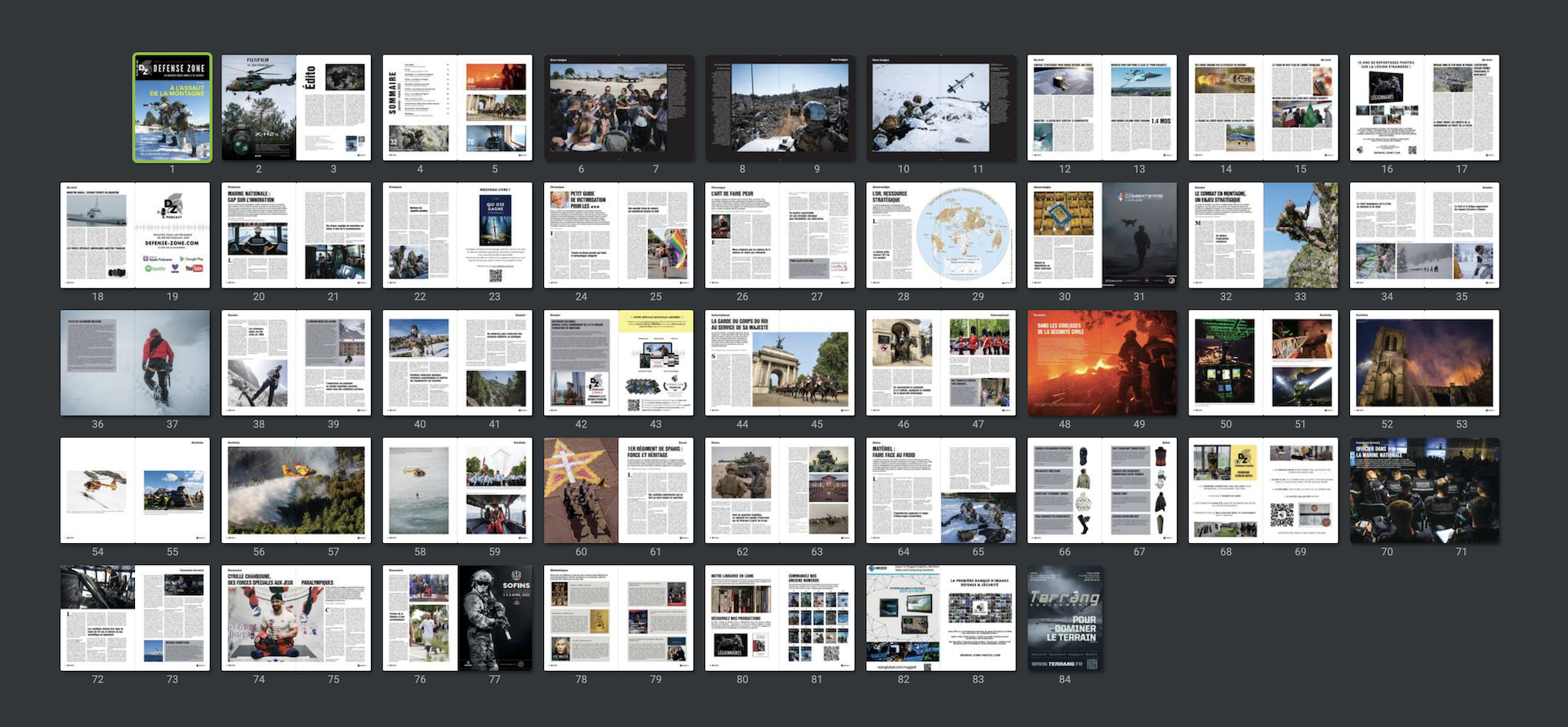
Task: Open the Sommaire page 4 thumbnail
Action: coord(420,108)
